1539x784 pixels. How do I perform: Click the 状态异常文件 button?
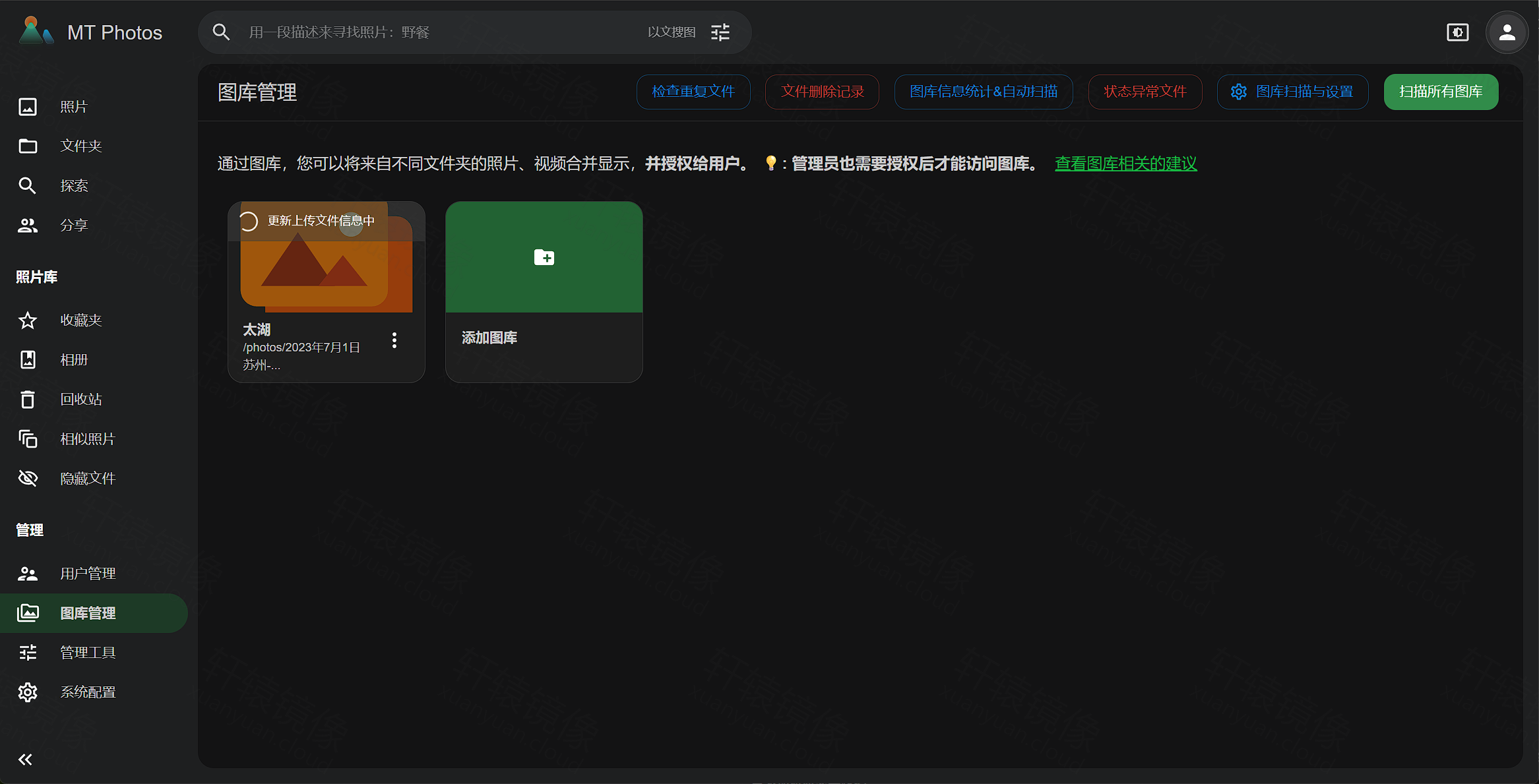click(1145, 92)
